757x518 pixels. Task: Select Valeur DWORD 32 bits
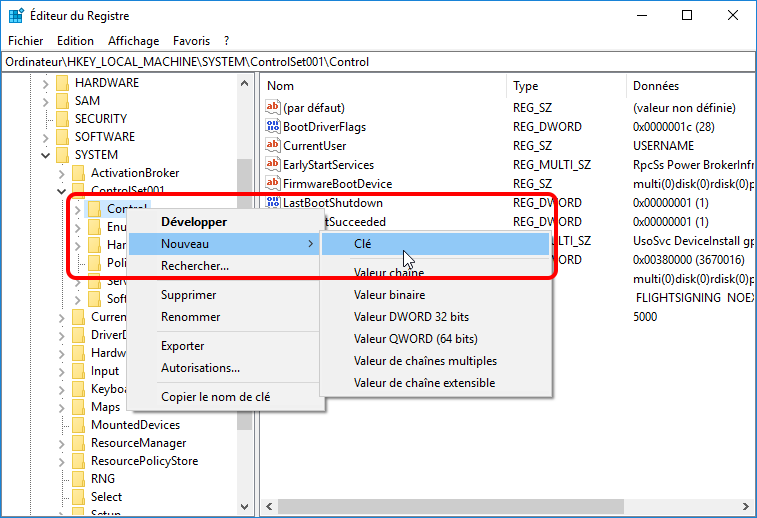tap(435, 317)
